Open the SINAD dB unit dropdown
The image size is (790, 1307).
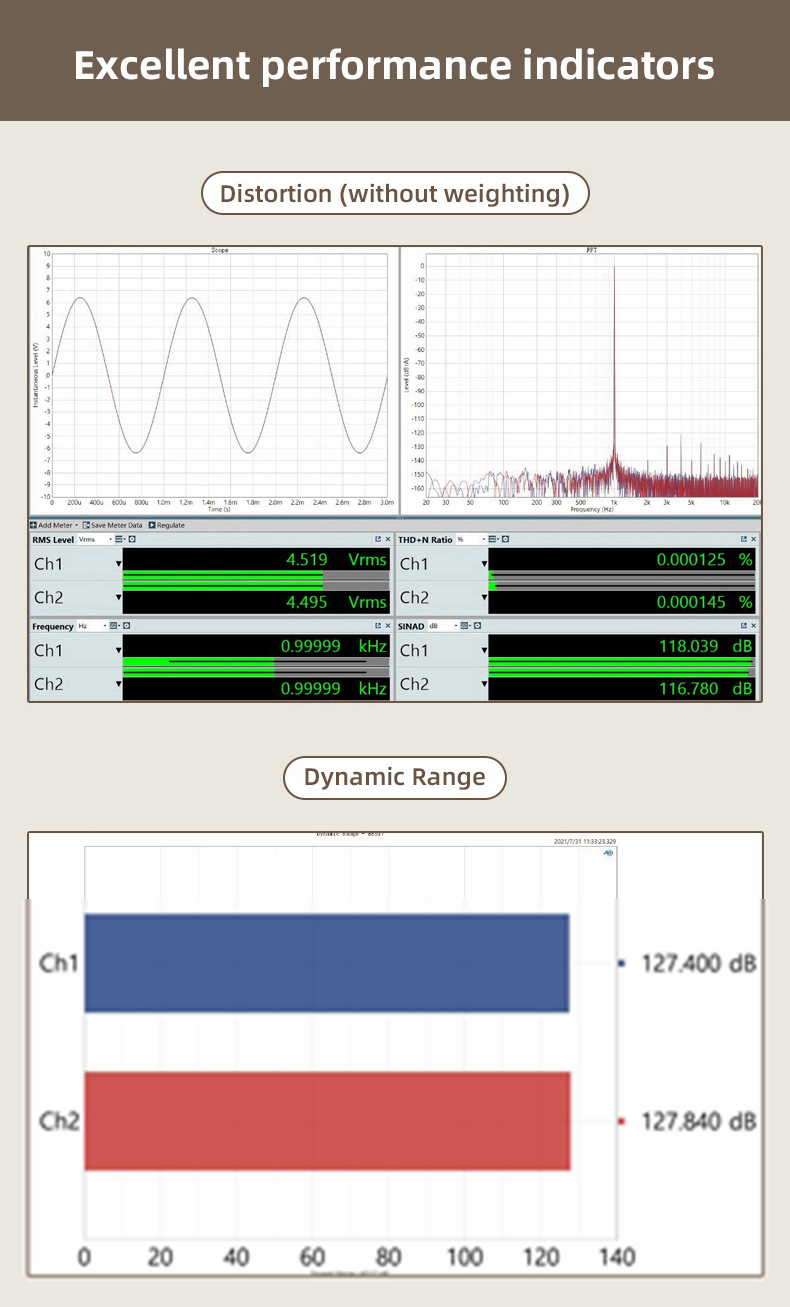tap(455, 626)
